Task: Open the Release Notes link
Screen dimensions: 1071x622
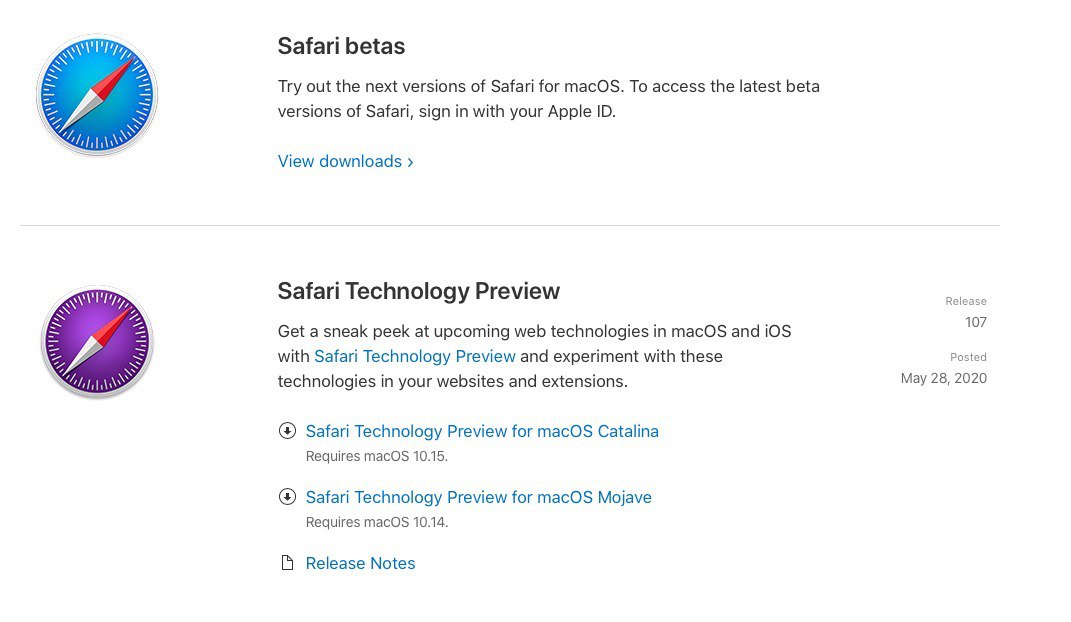Action: click(361, 563)
